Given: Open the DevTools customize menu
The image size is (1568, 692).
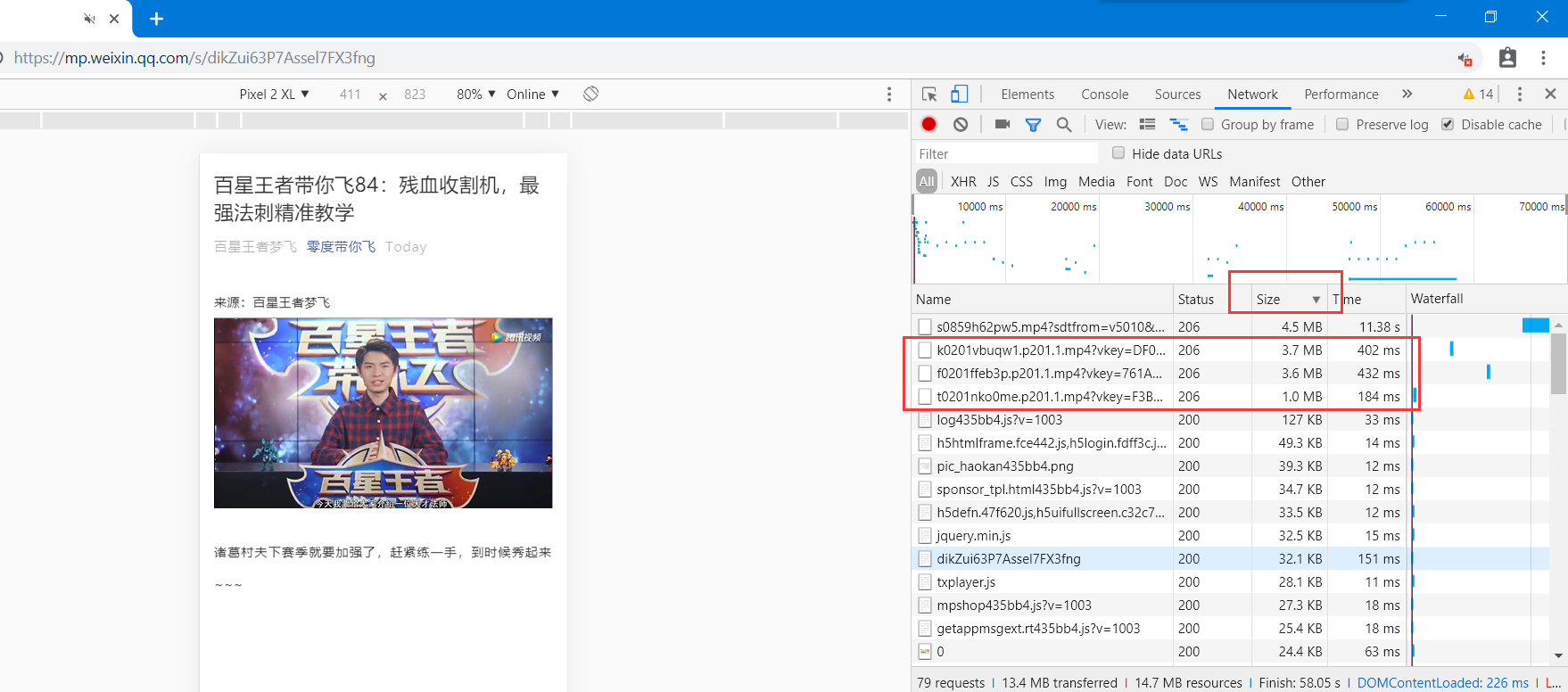Looking at the screenshot, I should [x=1520, y=94].
